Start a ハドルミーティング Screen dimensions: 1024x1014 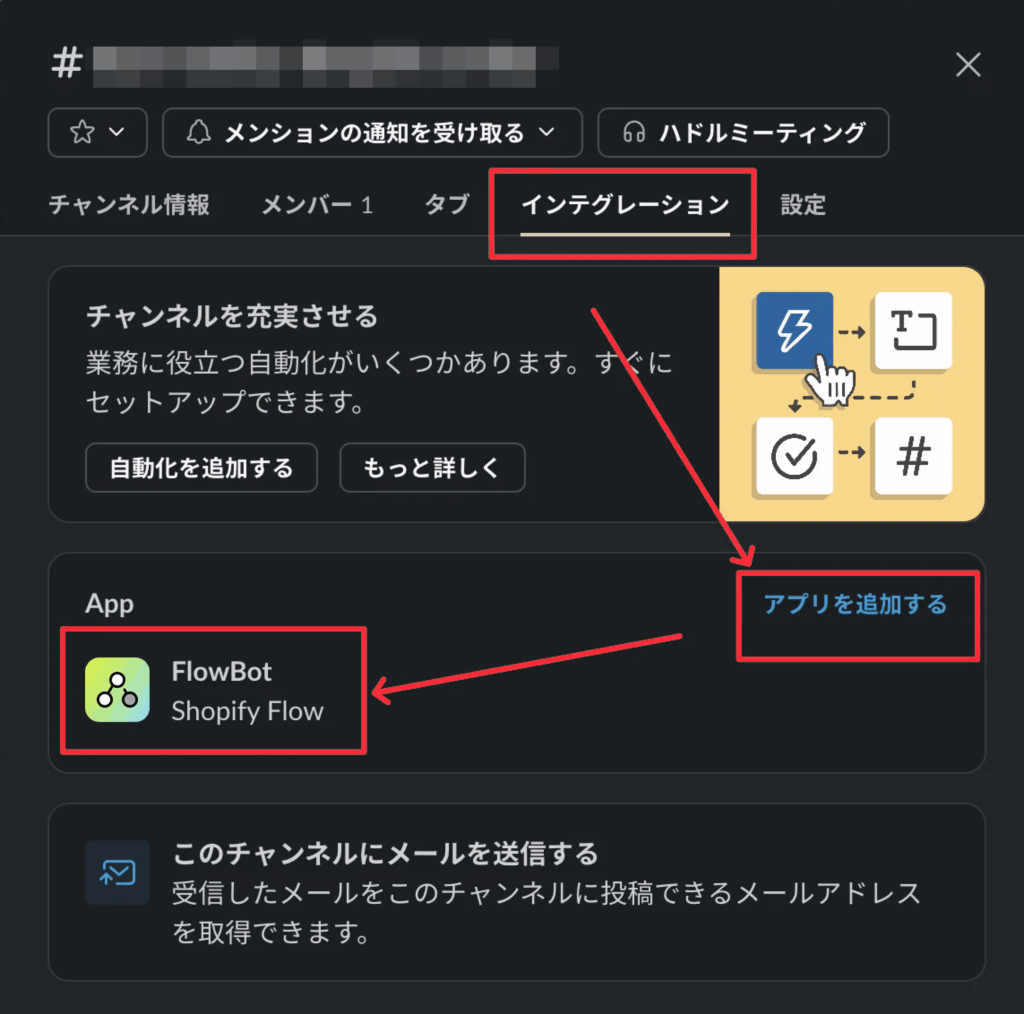(743, 133)
